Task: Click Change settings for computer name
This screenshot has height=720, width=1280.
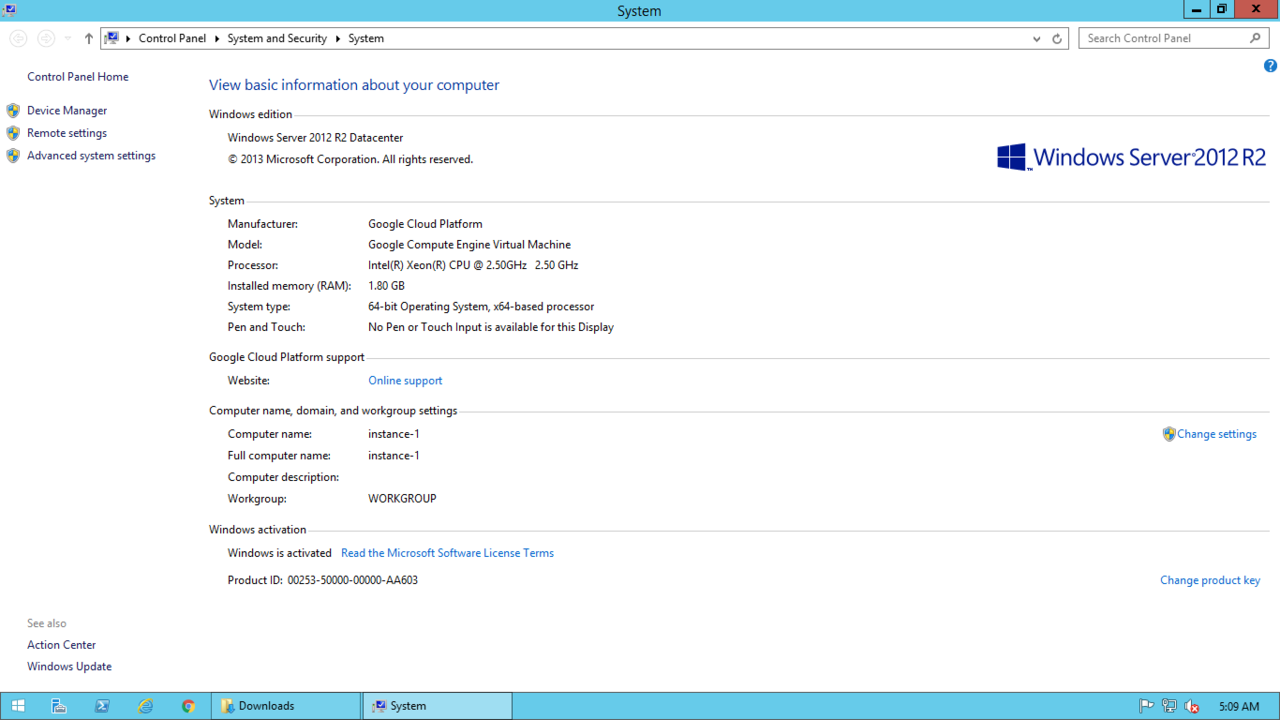Action: click(1217, 434)
